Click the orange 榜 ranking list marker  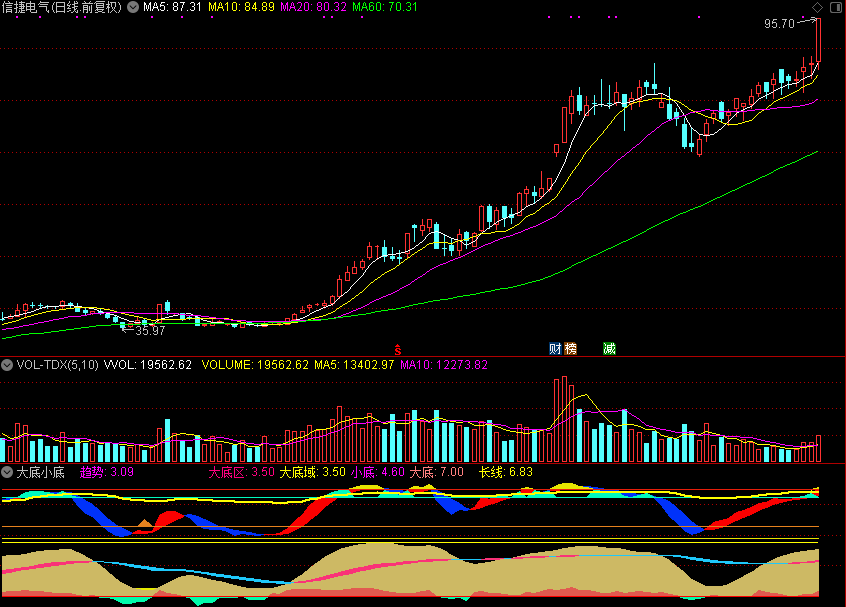571,348
